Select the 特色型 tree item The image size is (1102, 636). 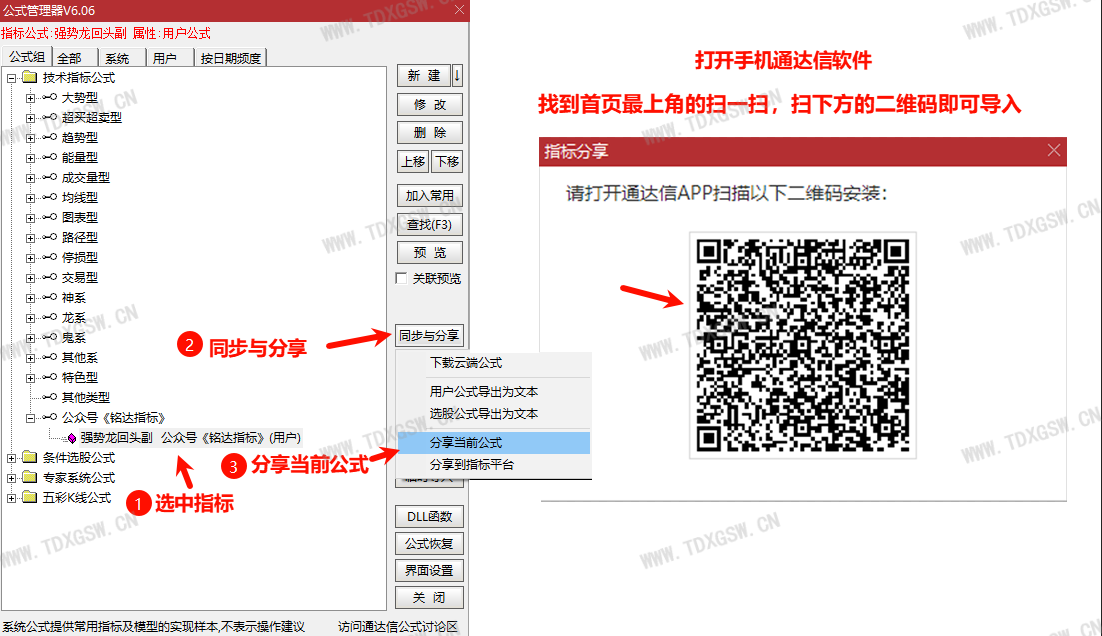coord(80,378)
